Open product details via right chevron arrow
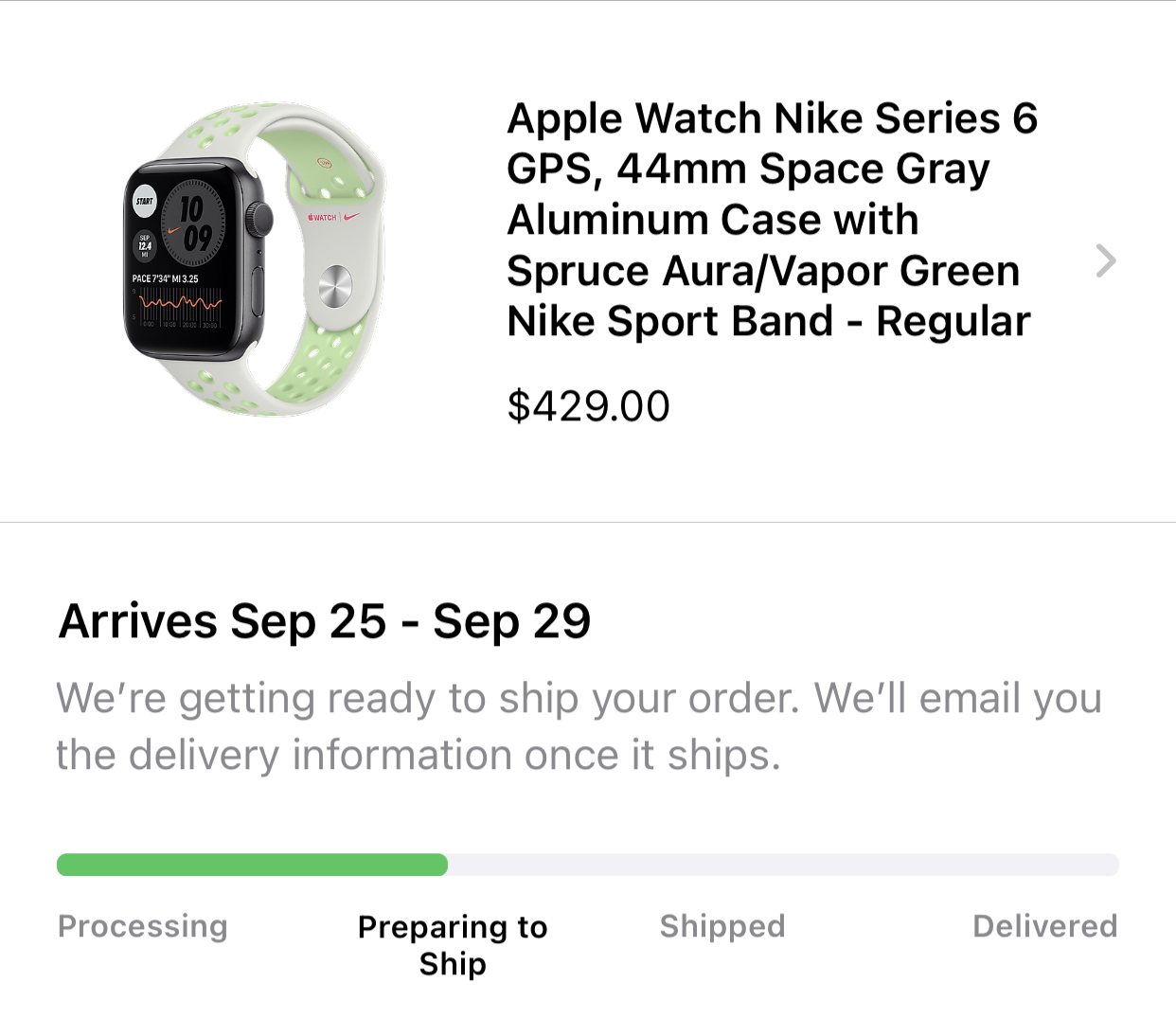The height and width of the screenshot is (1036, 1176). (1105, 260)
